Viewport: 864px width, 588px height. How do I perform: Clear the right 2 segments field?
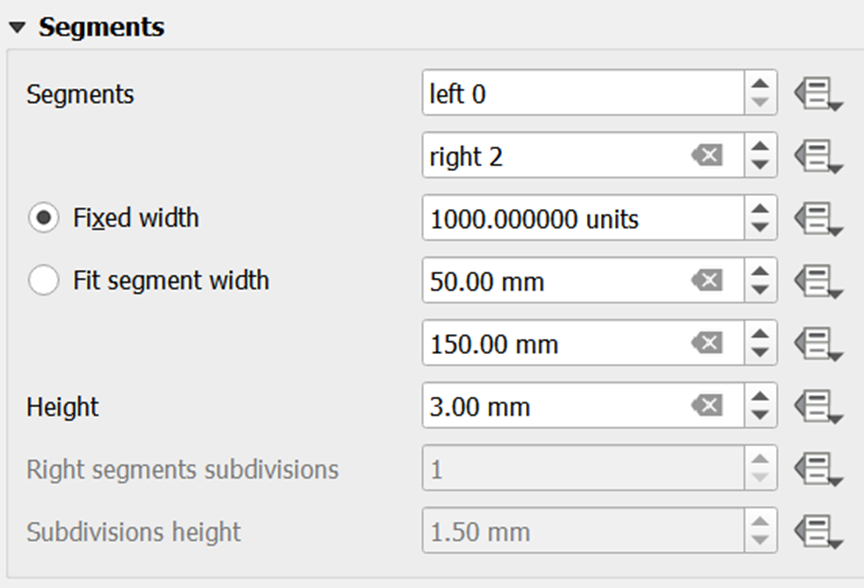pyautogui.click(x=707, y=156)
